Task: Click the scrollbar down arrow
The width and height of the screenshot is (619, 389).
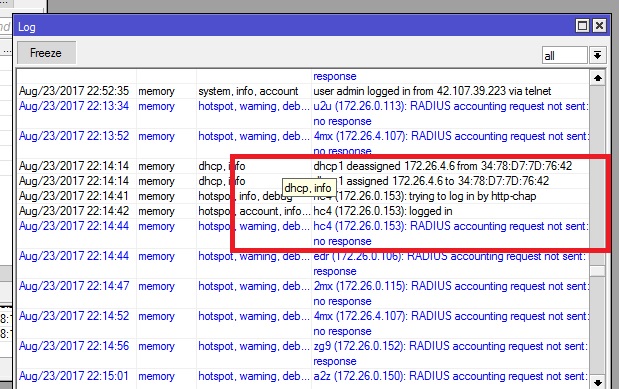Action: tap(597, 382)
